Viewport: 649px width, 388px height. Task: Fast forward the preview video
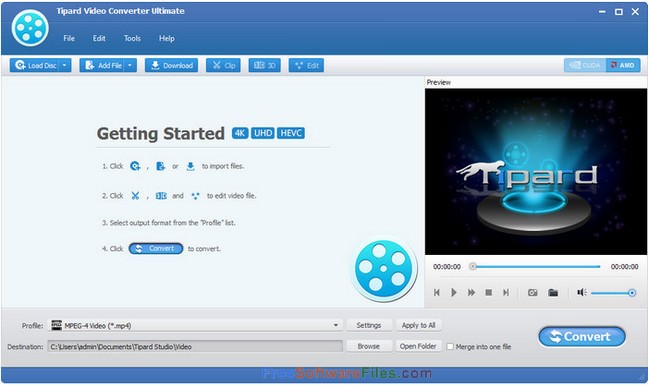point(471,292)
